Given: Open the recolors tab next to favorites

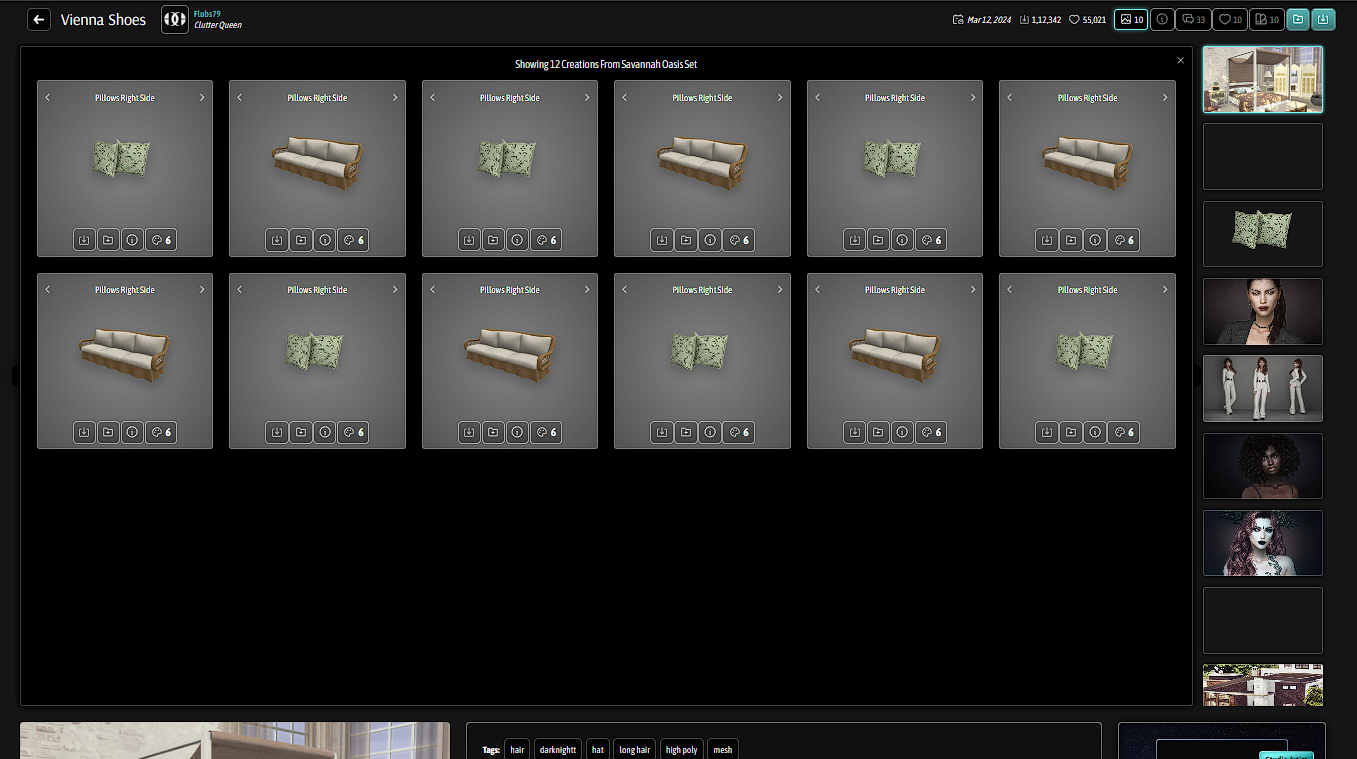Looking at the screenshot, I should point(1267,19).
